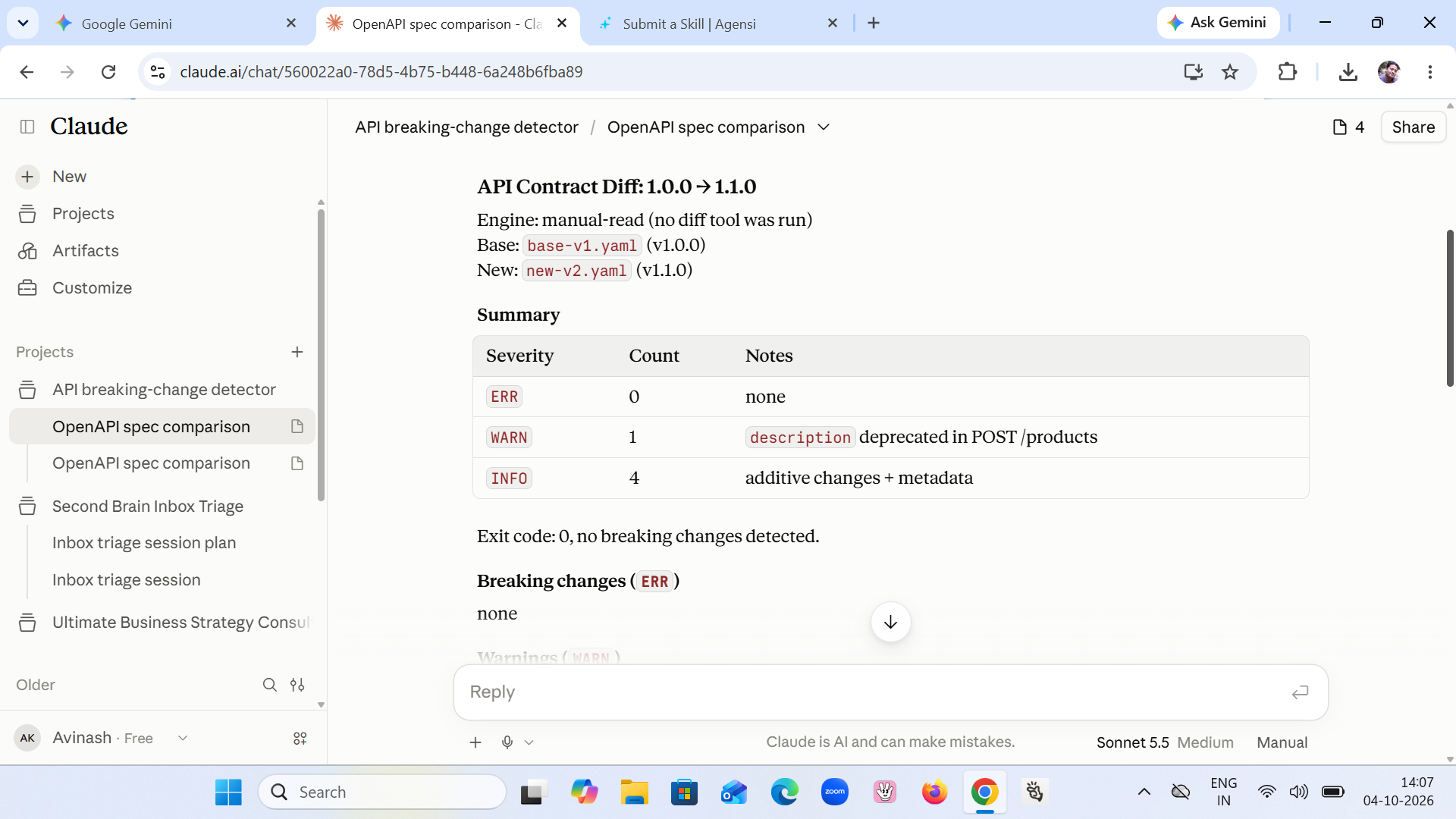Viewport: 1456px width, 819px height.
Task: Open Firefox from the taskbar
Action: (x=934, y=792)
